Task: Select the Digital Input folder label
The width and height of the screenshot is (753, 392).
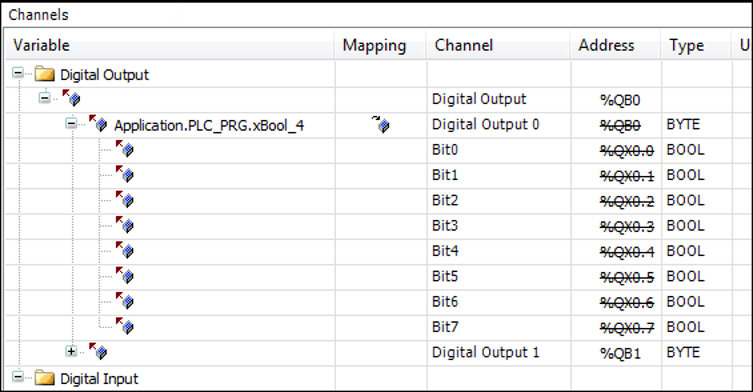Action: click(x=99, y=379)
